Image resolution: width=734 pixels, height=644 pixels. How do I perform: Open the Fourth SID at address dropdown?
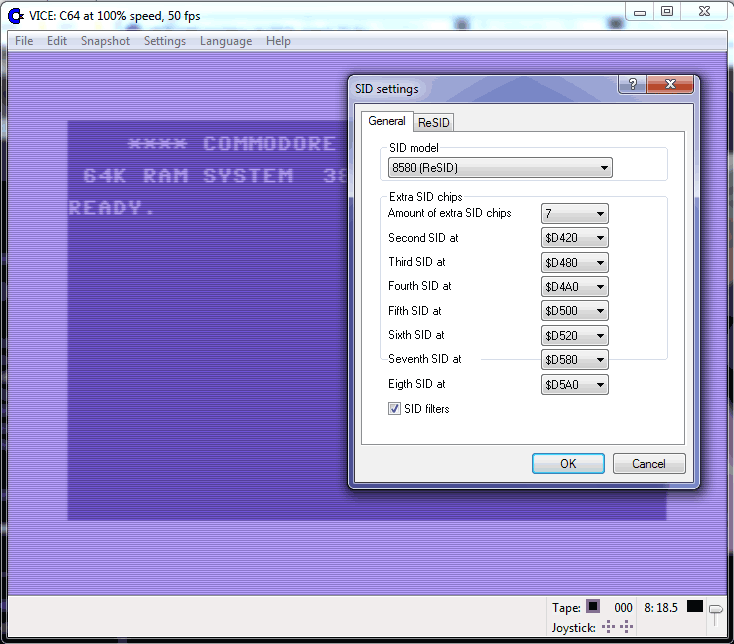coord(574,286)
